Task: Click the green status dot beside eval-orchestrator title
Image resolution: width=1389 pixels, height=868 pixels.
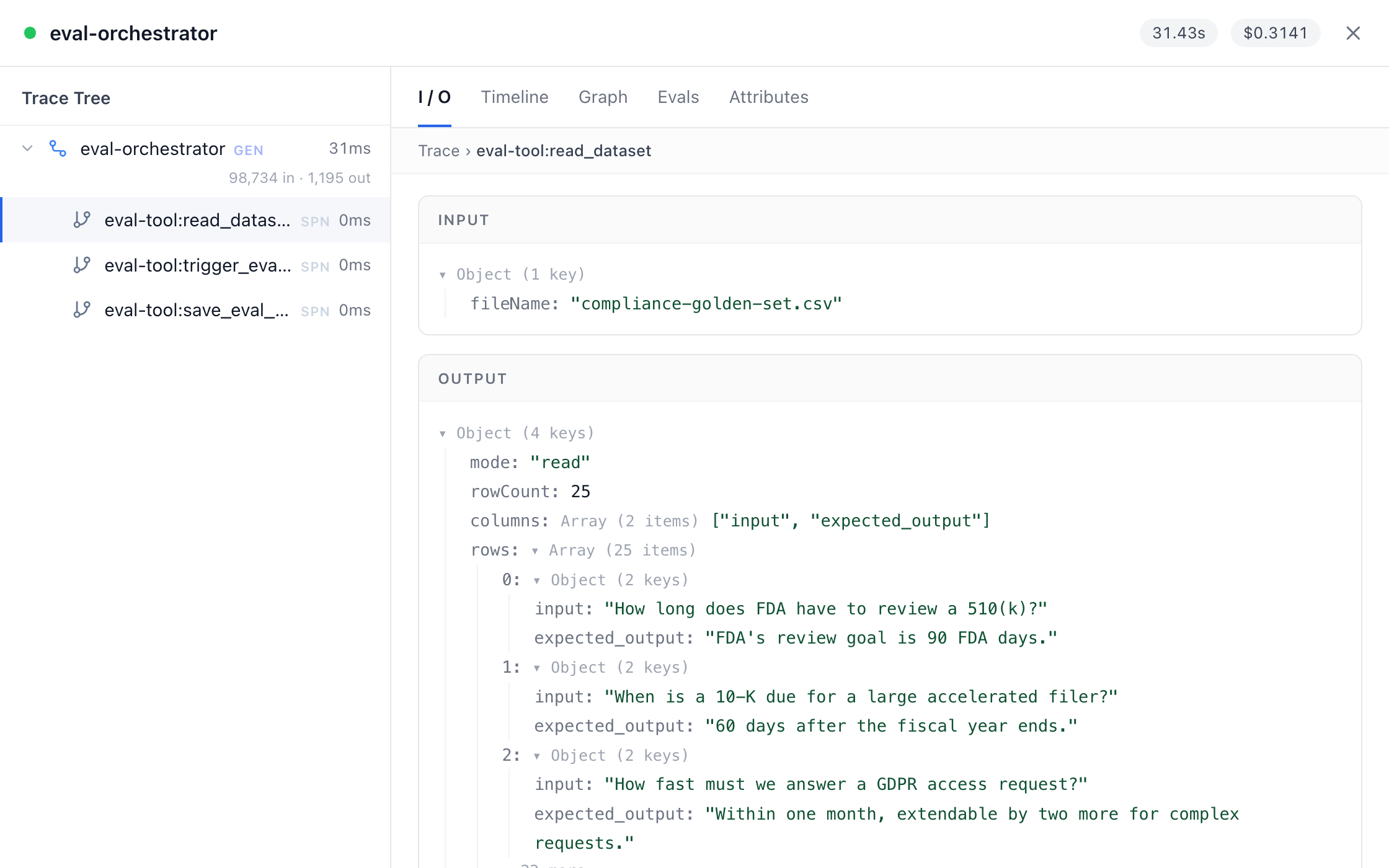Action: click(30, 33)
